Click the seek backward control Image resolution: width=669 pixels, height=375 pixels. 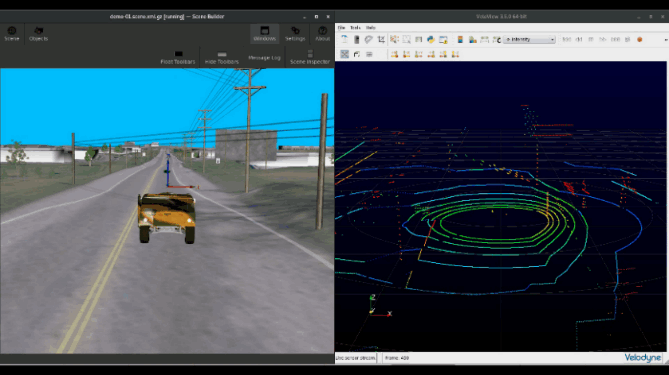[x=579, y=39]
